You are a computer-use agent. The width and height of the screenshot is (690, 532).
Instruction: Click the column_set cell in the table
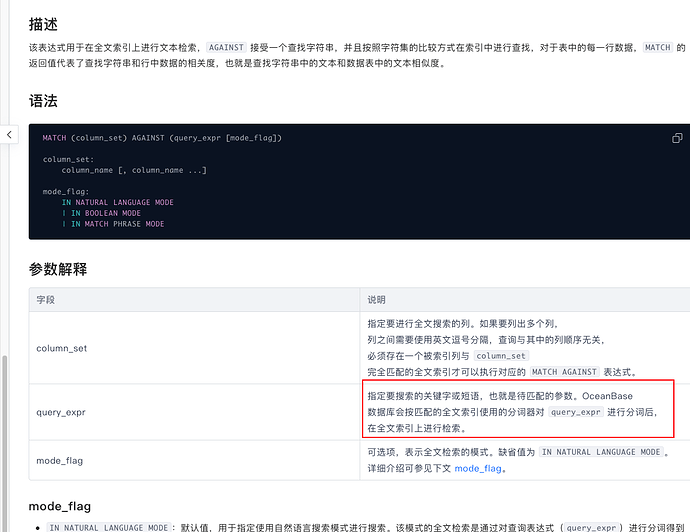(x=62, y=348)
